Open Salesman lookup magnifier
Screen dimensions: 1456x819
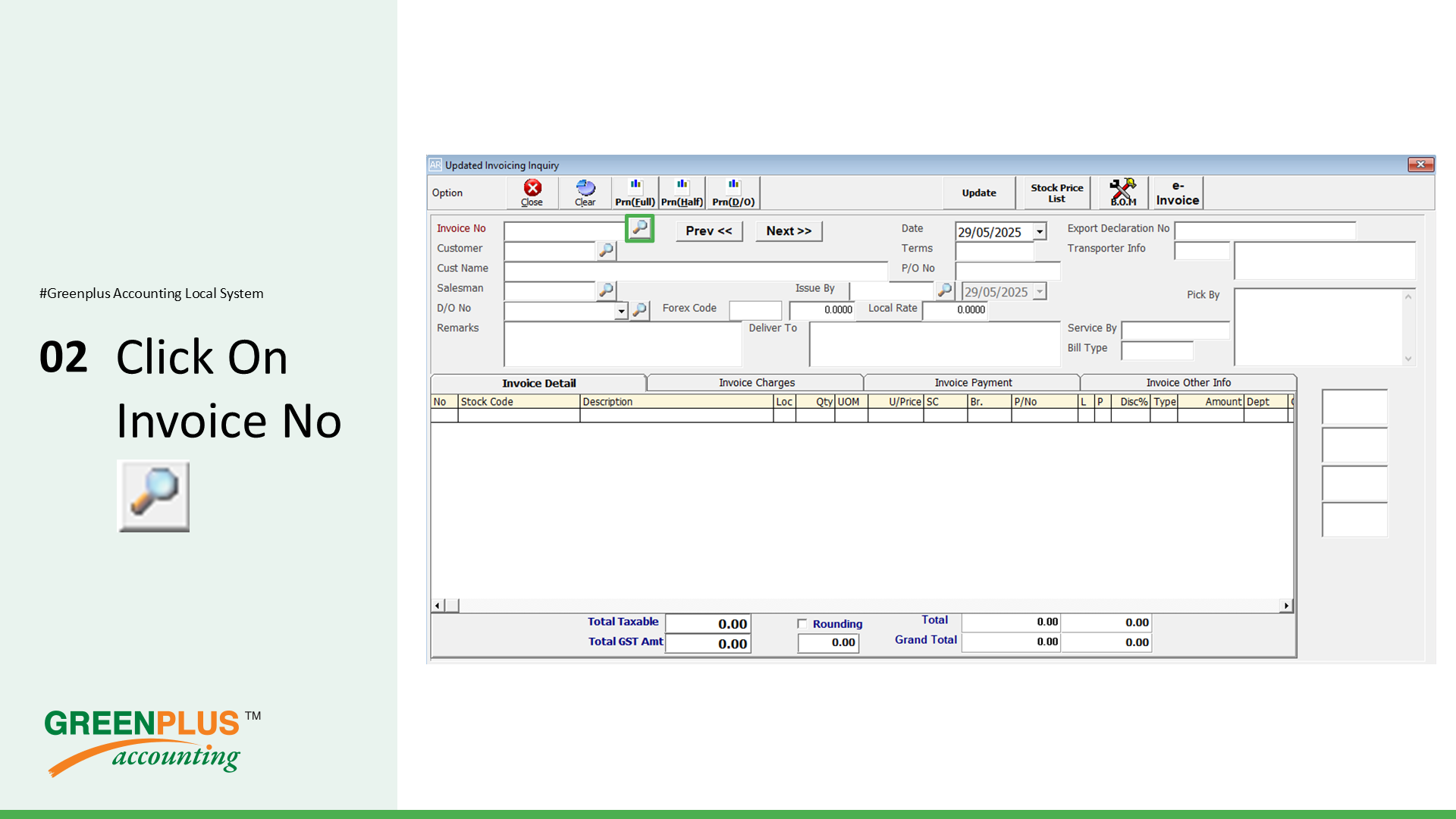tap(606, 290)
